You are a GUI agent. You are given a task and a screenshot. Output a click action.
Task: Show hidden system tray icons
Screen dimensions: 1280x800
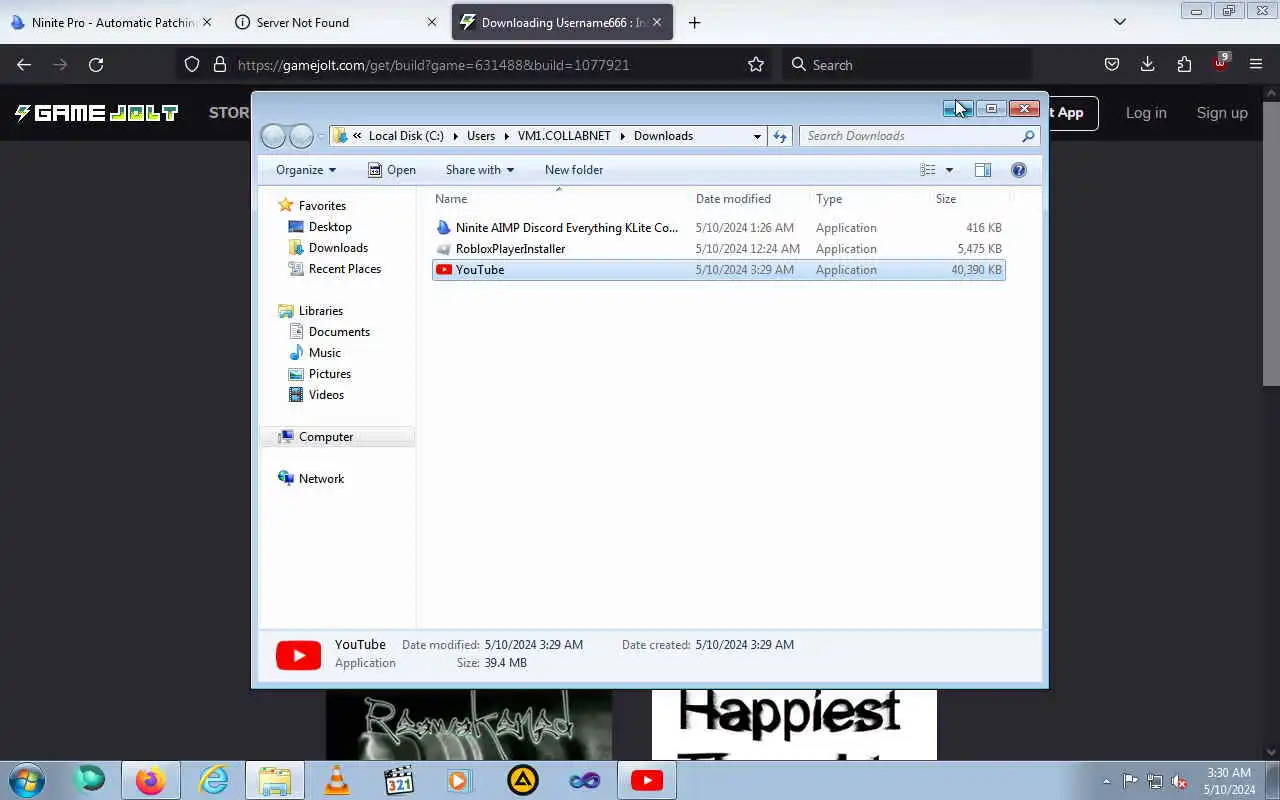click(x=1106, y=781)
